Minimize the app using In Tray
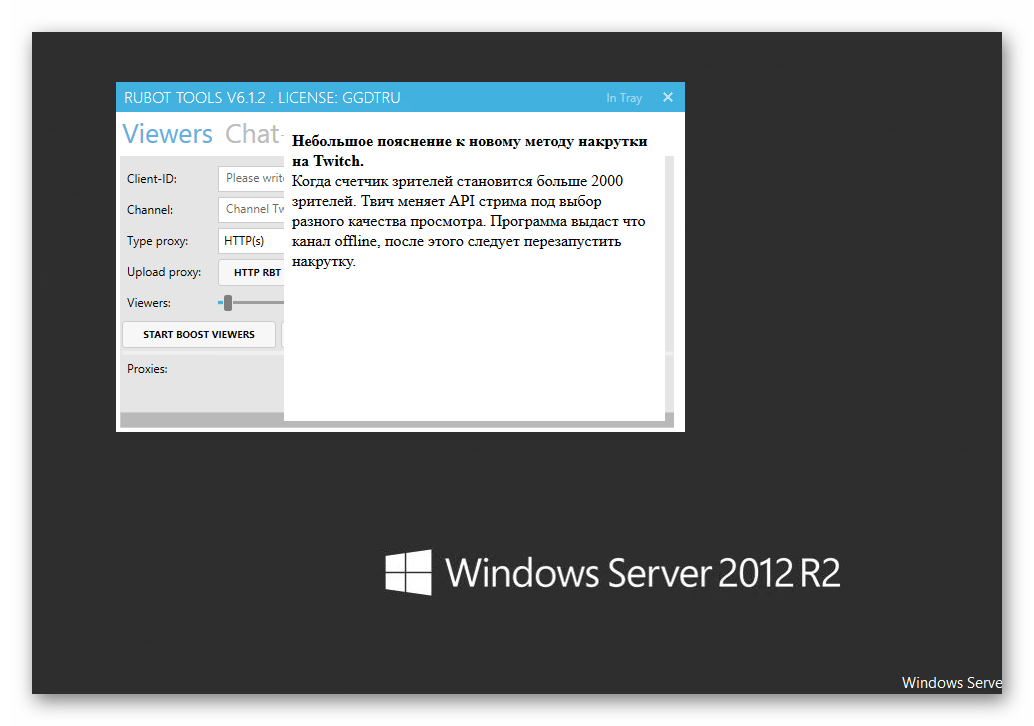The height and width of the screenshot is (726, 1034). coord(623,98)
